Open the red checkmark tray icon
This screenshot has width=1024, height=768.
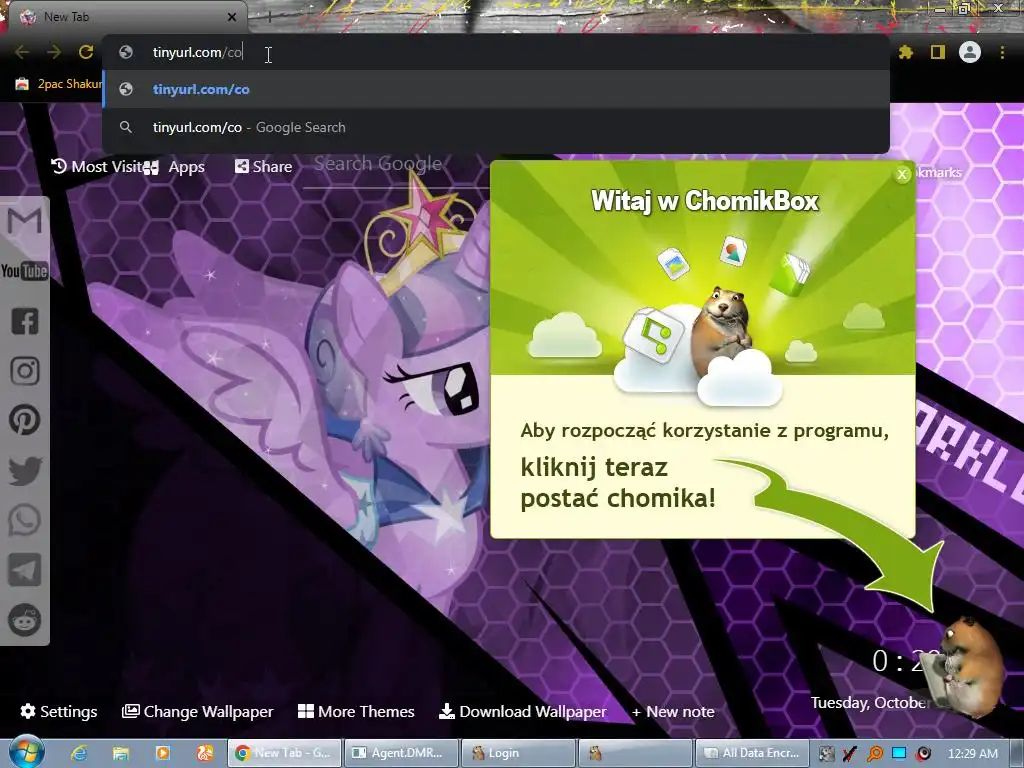pos(850,753)
